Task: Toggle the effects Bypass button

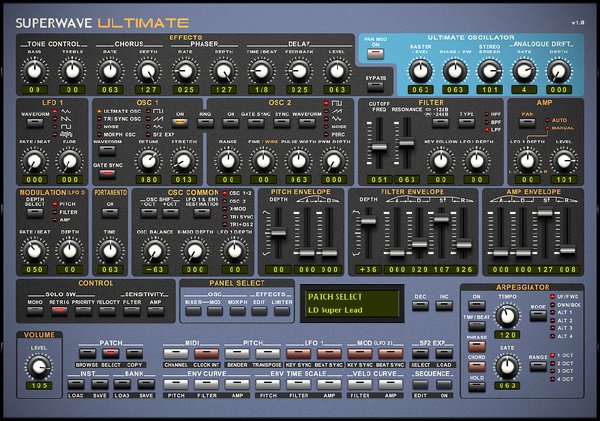Action: point(375,87)
